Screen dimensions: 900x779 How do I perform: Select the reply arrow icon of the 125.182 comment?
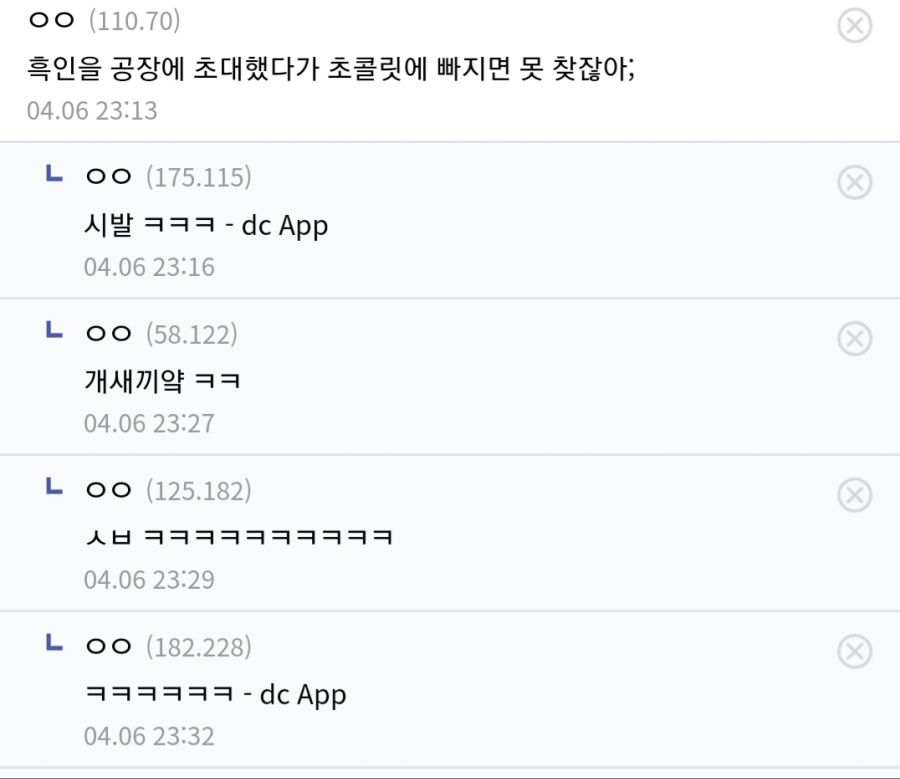point(54,486)
